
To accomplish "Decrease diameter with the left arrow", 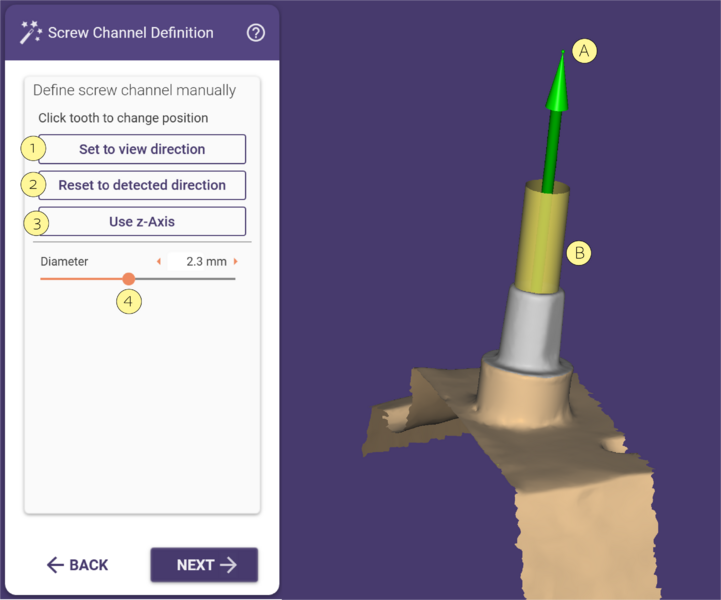I will (159, 262).
